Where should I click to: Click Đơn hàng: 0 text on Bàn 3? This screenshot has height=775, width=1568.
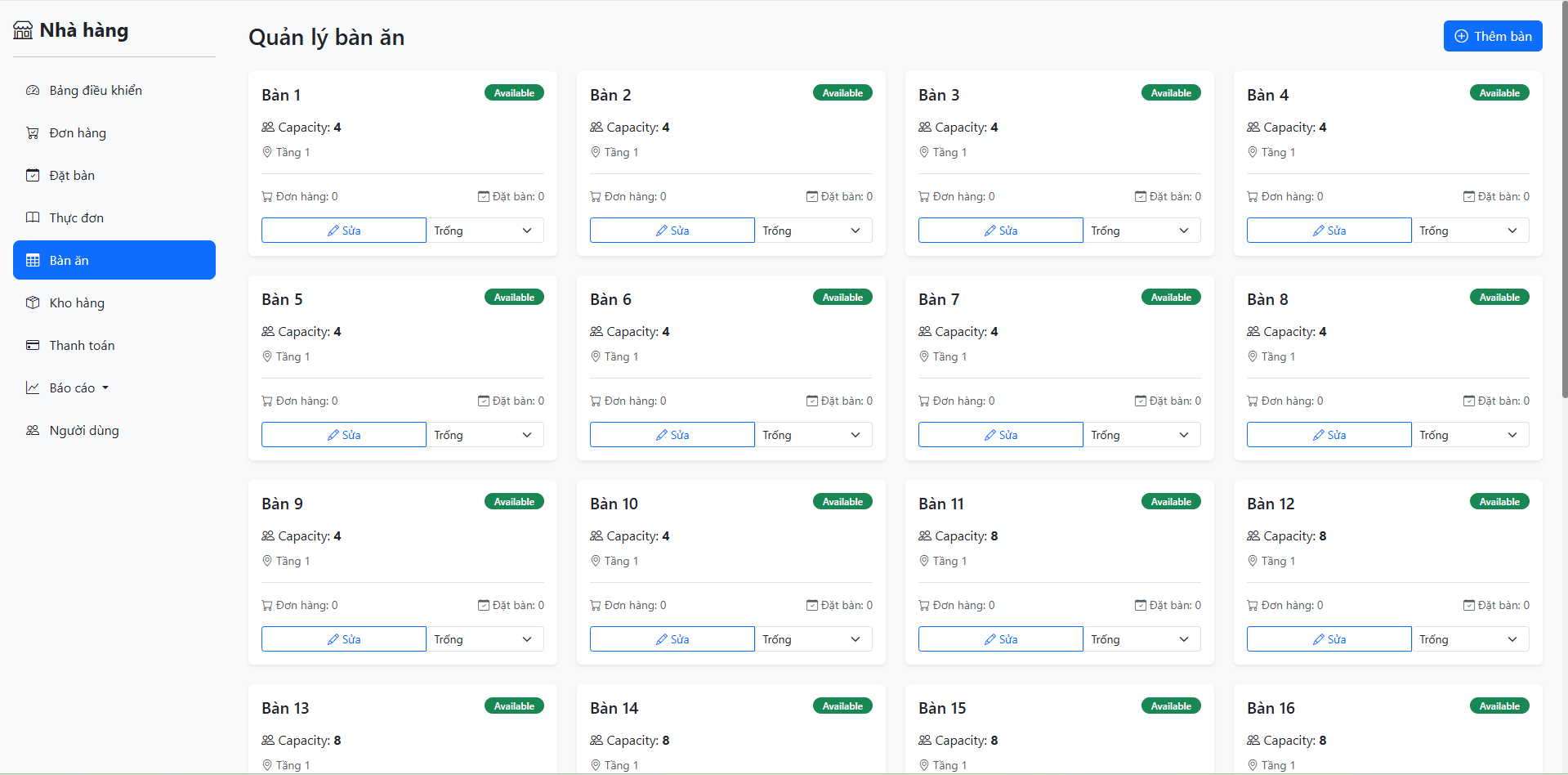pos(964,196)
